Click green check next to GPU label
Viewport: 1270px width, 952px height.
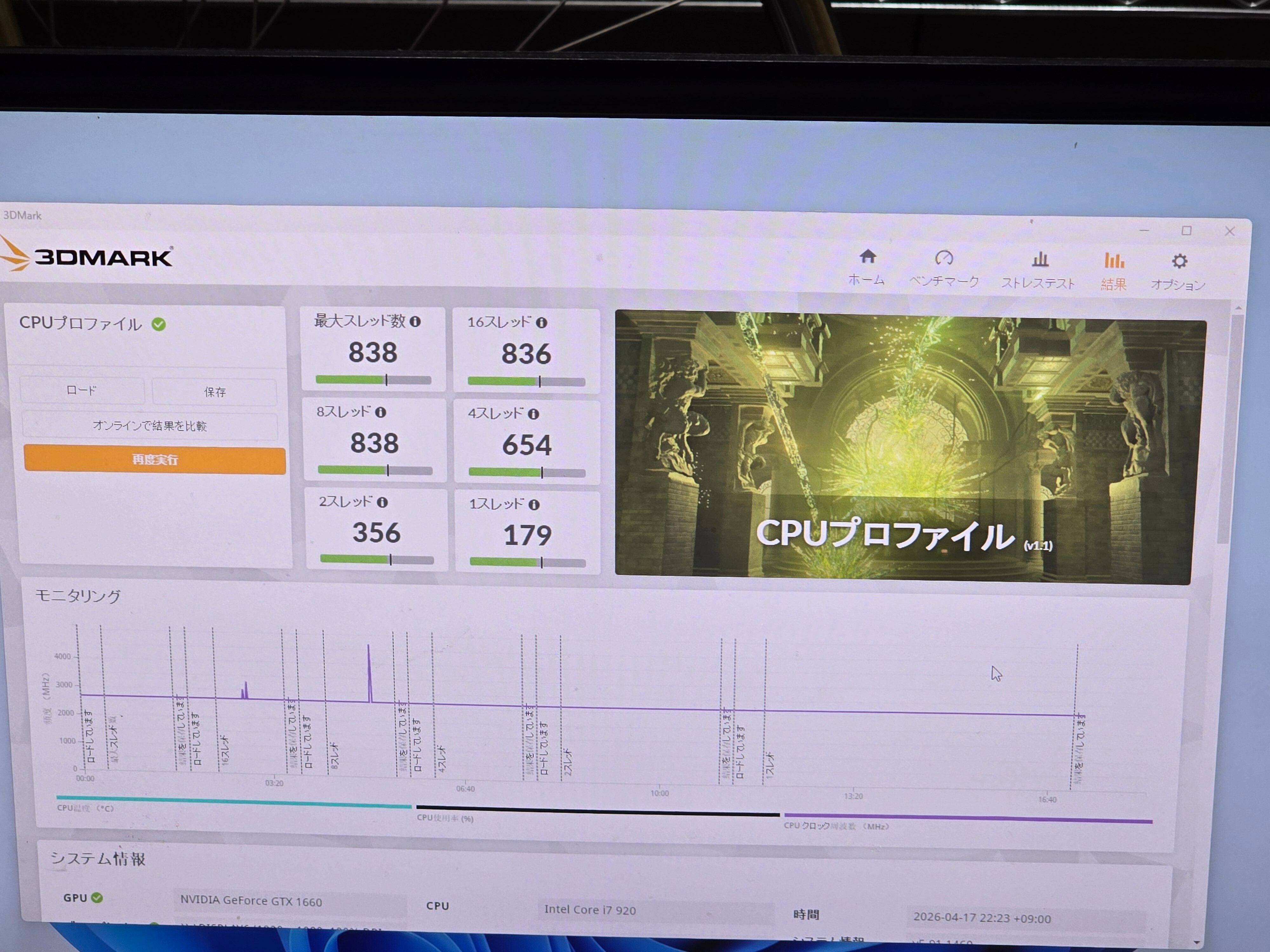click(97, 897)
